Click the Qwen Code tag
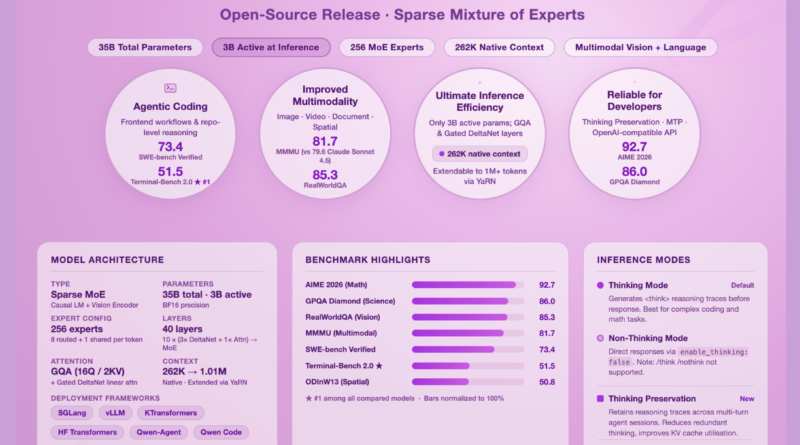The image size is (800, 445). tap(221, 432)
